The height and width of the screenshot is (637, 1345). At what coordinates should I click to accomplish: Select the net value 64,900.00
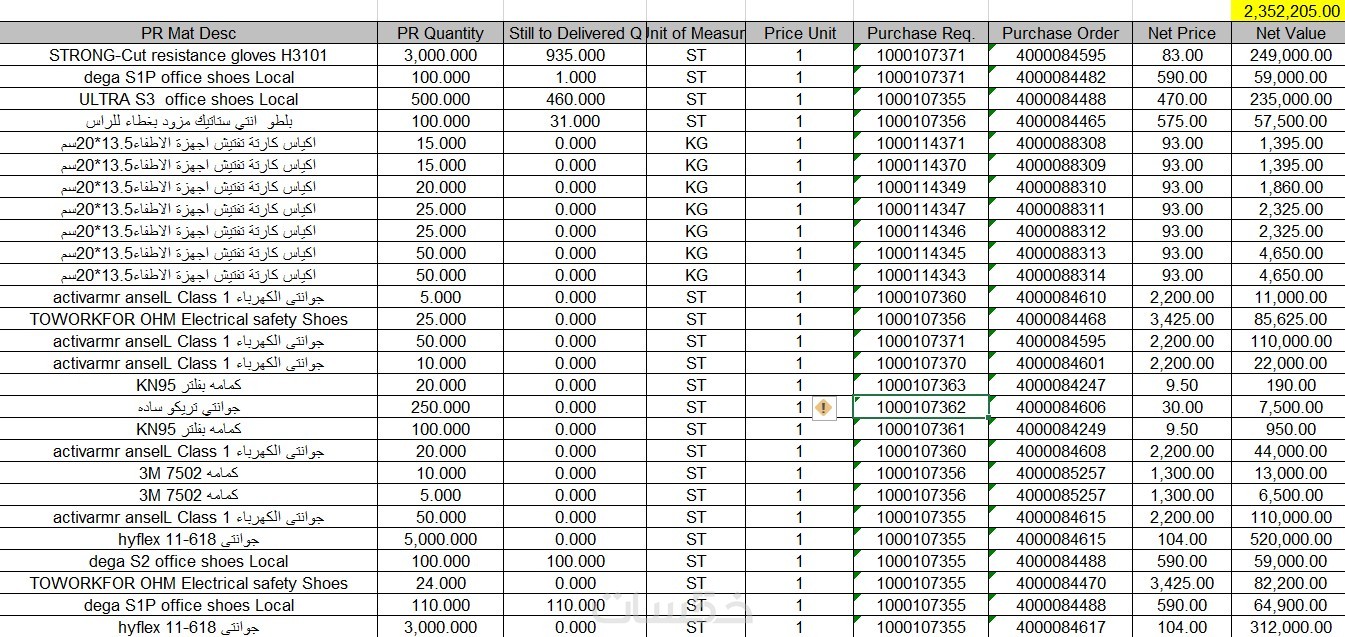coord(1290,605)
